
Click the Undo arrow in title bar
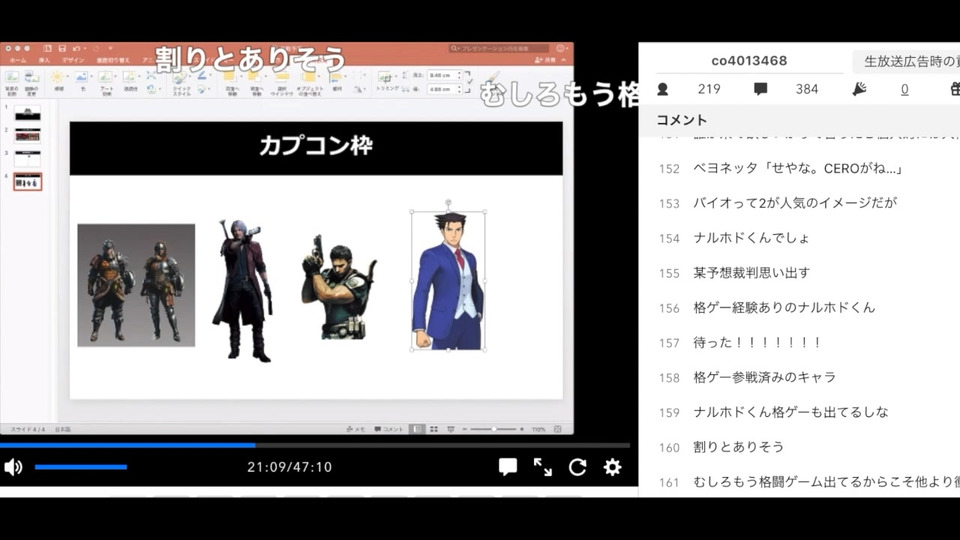tap(77, 48)
